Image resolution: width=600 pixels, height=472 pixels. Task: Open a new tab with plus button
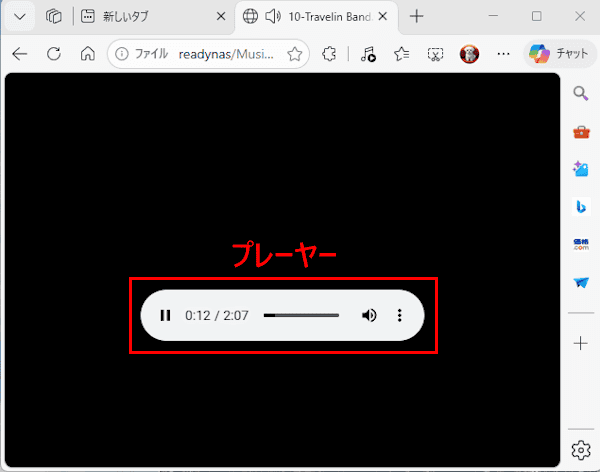pos(416,16)
